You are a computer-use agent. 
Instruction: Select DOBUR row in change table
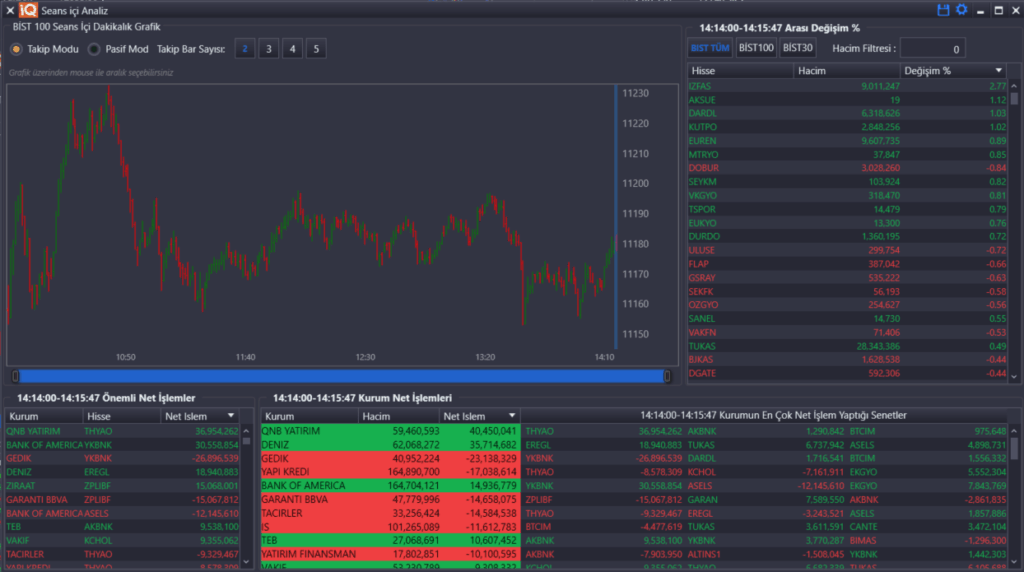point(848,168)
